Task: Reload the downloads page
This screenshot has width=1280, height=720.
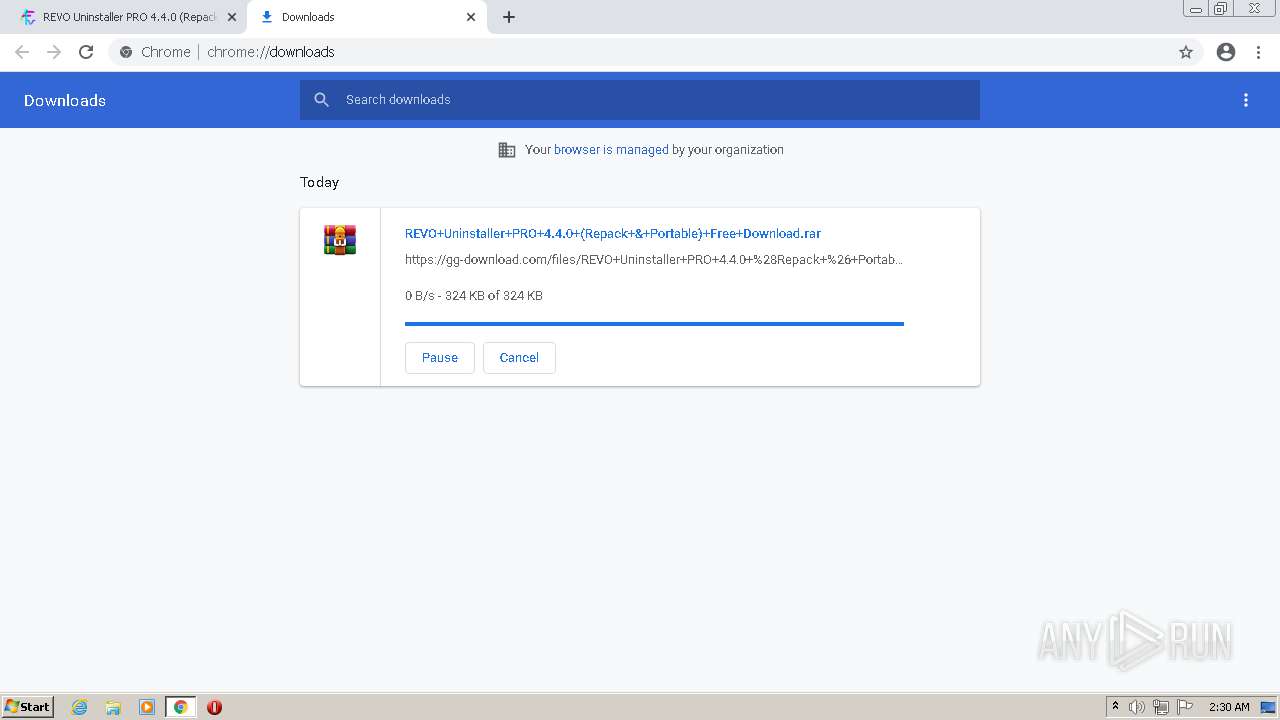Action: 86,52
